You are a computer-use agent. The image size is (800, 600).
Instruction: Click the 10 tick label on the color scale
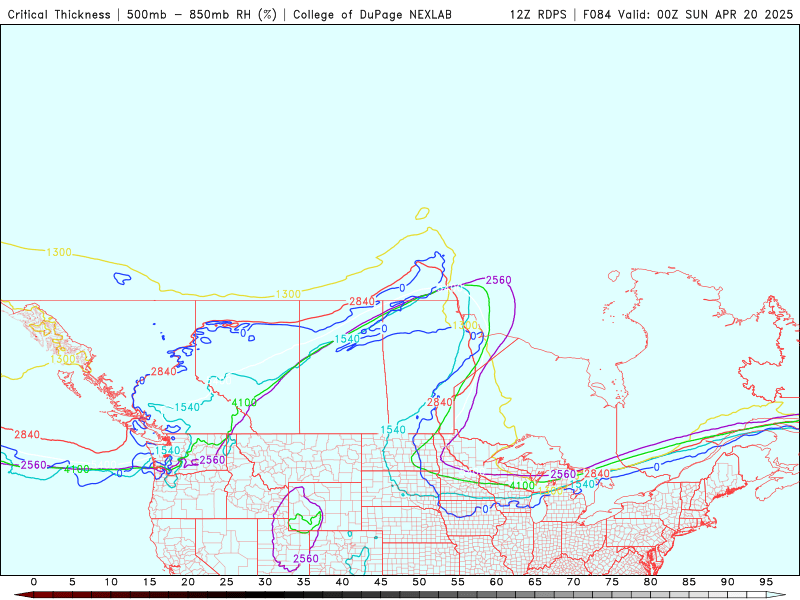(111, 582)
